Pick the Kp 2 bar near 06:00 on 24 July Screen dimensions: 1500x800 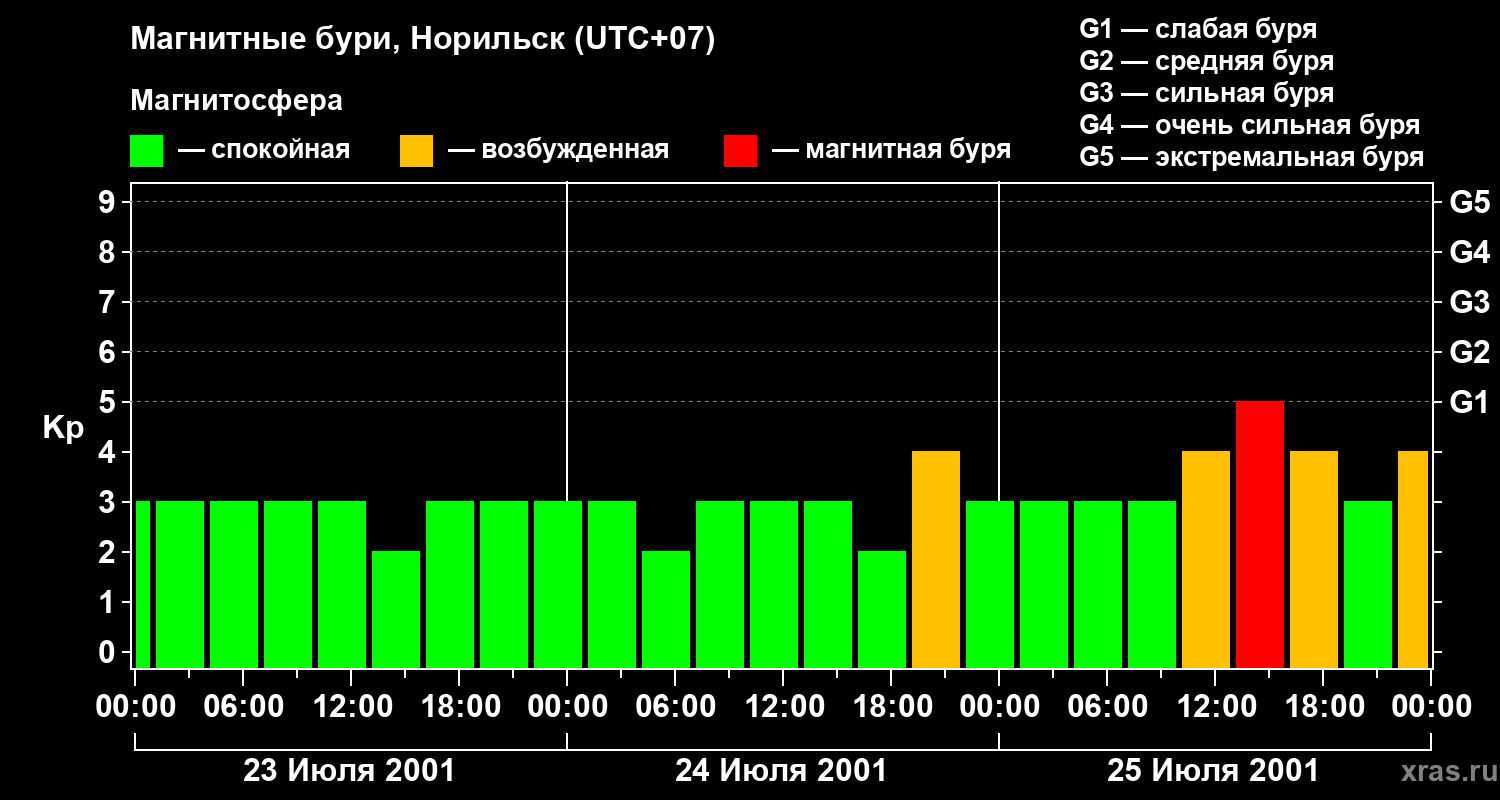pos(666,609)
